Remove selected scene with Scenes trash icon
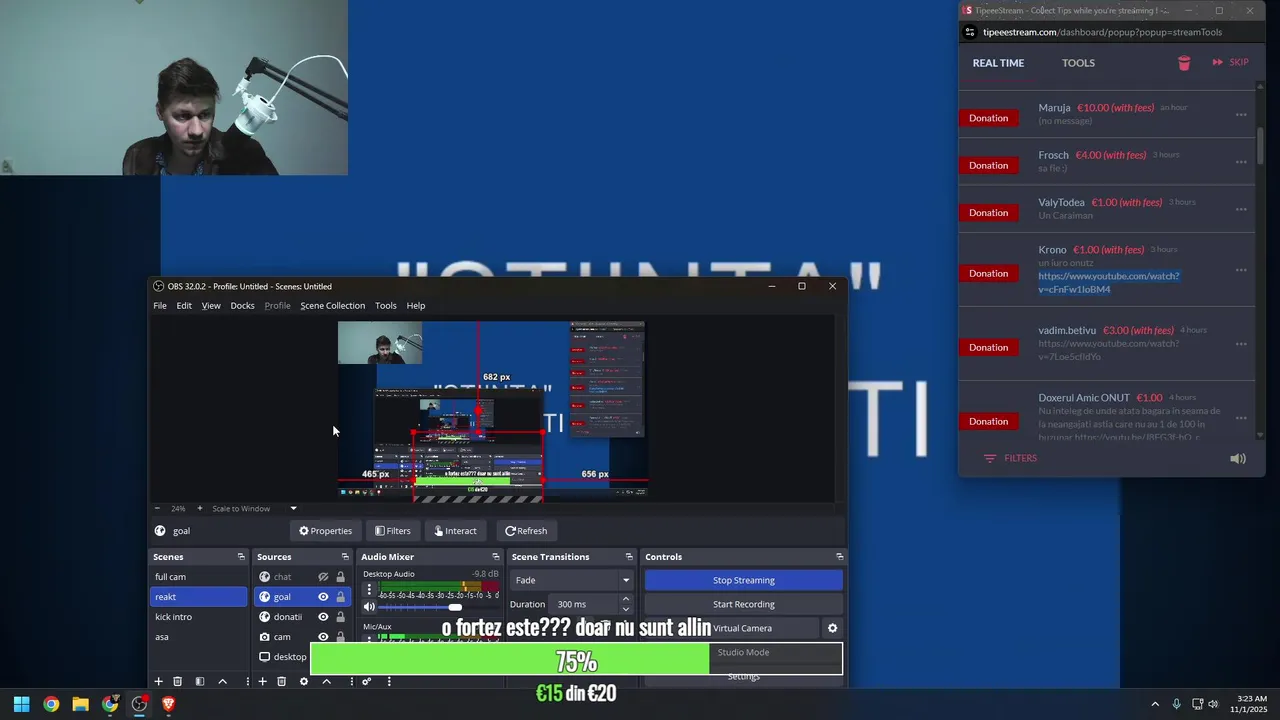1280x720 pixels. pos(178,681)
